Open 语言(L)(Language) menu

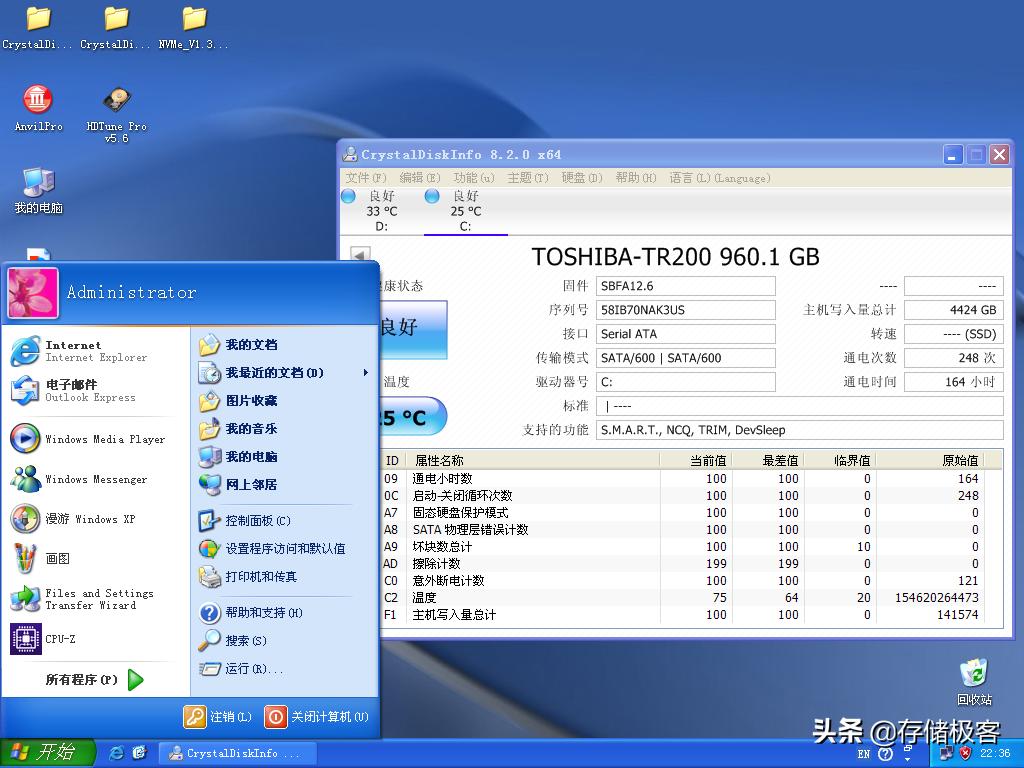coord(720,178)
